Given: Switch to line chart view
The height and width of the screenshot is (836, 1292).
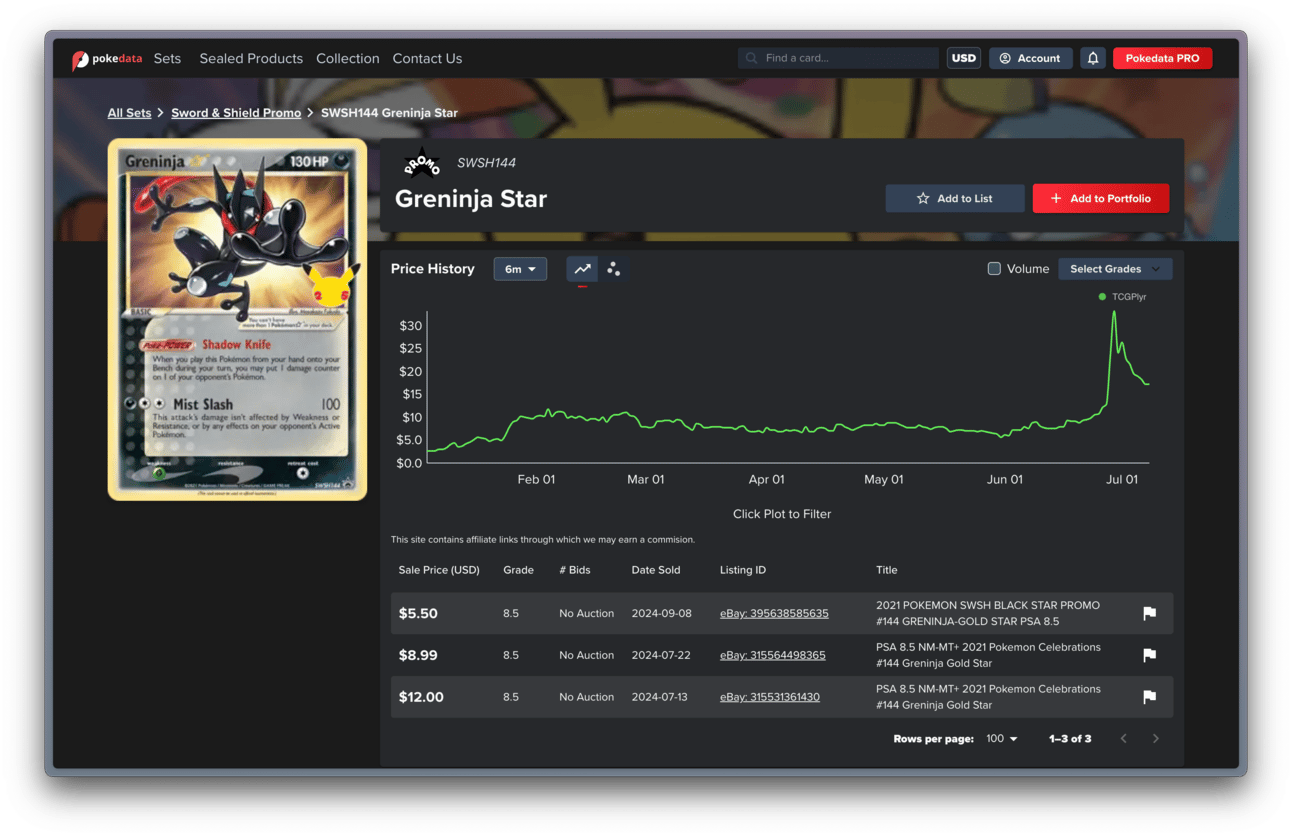Looking at the screenshot, I should click(582, 269).
